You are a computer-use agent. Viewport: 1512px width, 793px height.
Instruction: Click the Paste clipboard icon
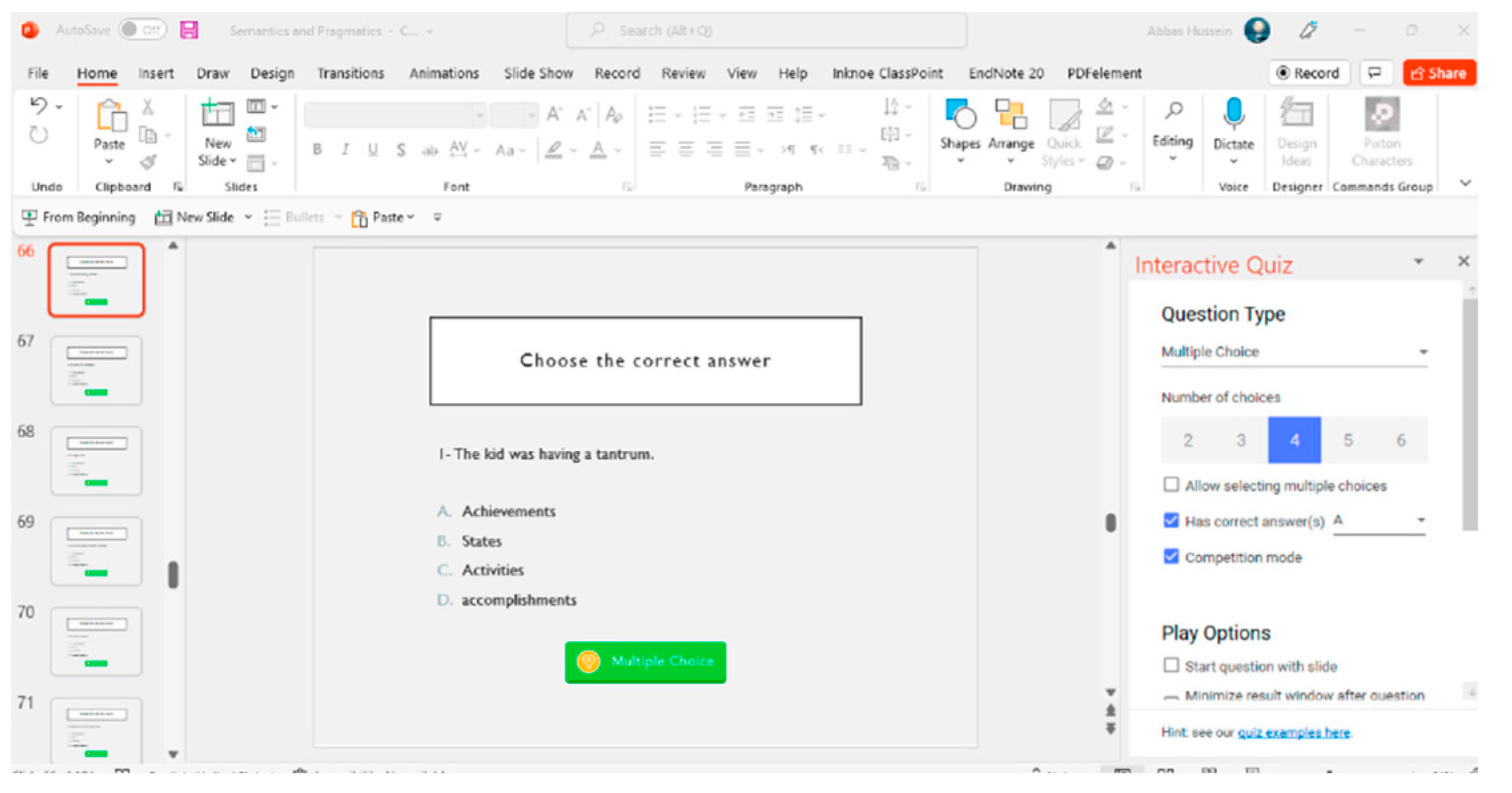(110, 115)
